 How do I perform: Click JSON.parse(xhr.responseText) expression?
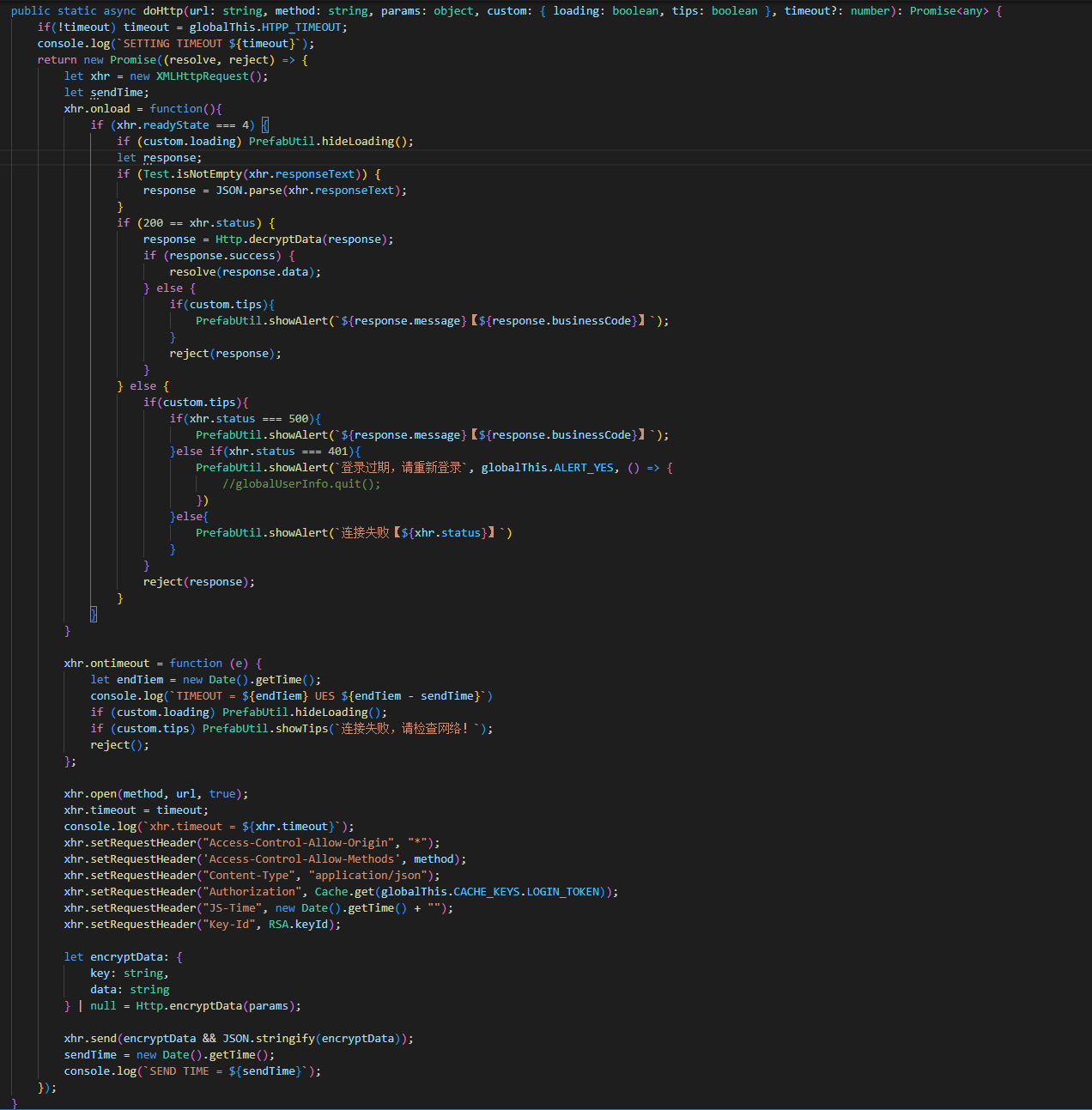click(308, 191)
